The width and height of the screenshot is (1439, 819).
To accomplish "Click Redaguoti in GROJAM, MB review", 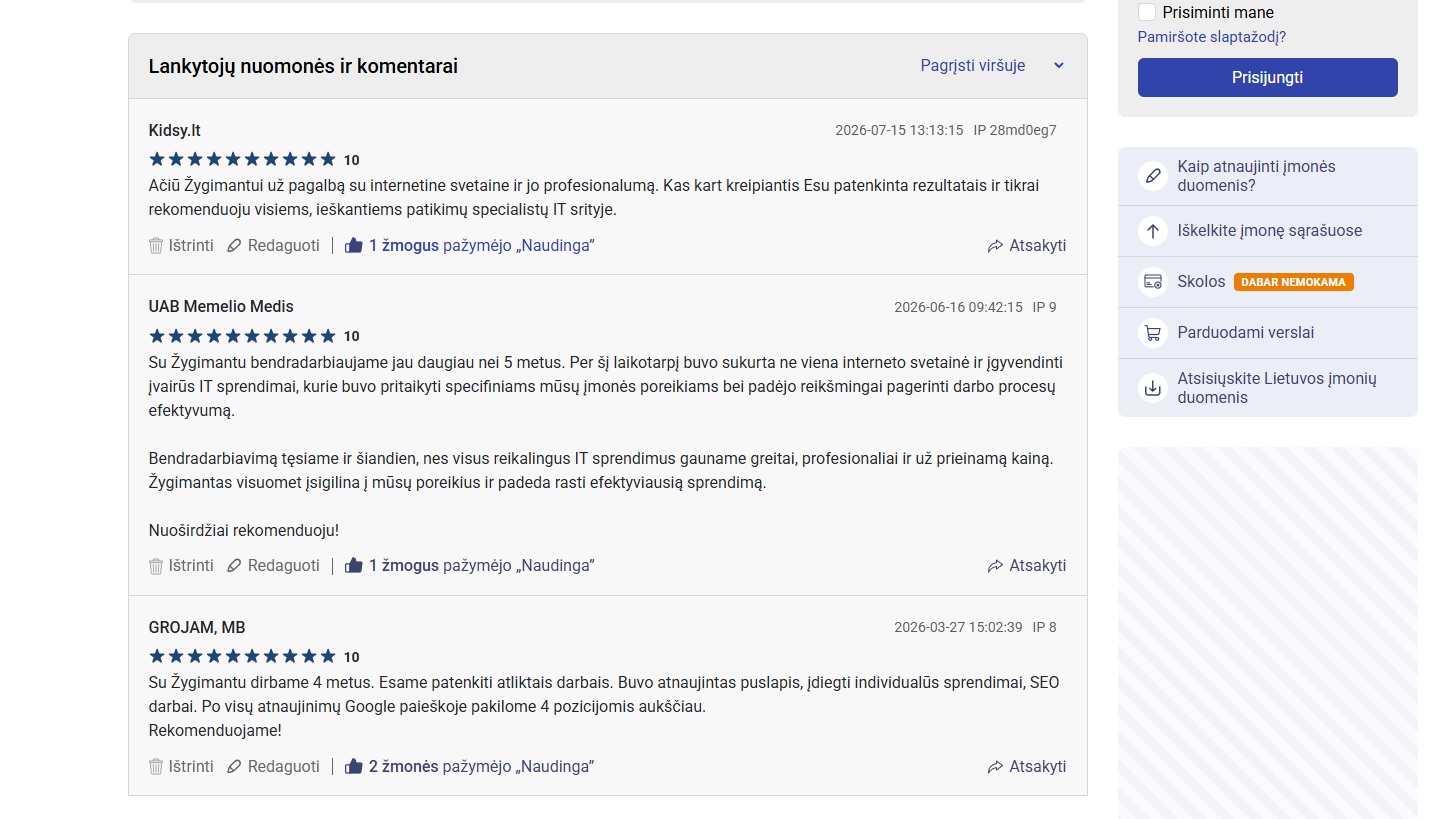I will point(284,766).
